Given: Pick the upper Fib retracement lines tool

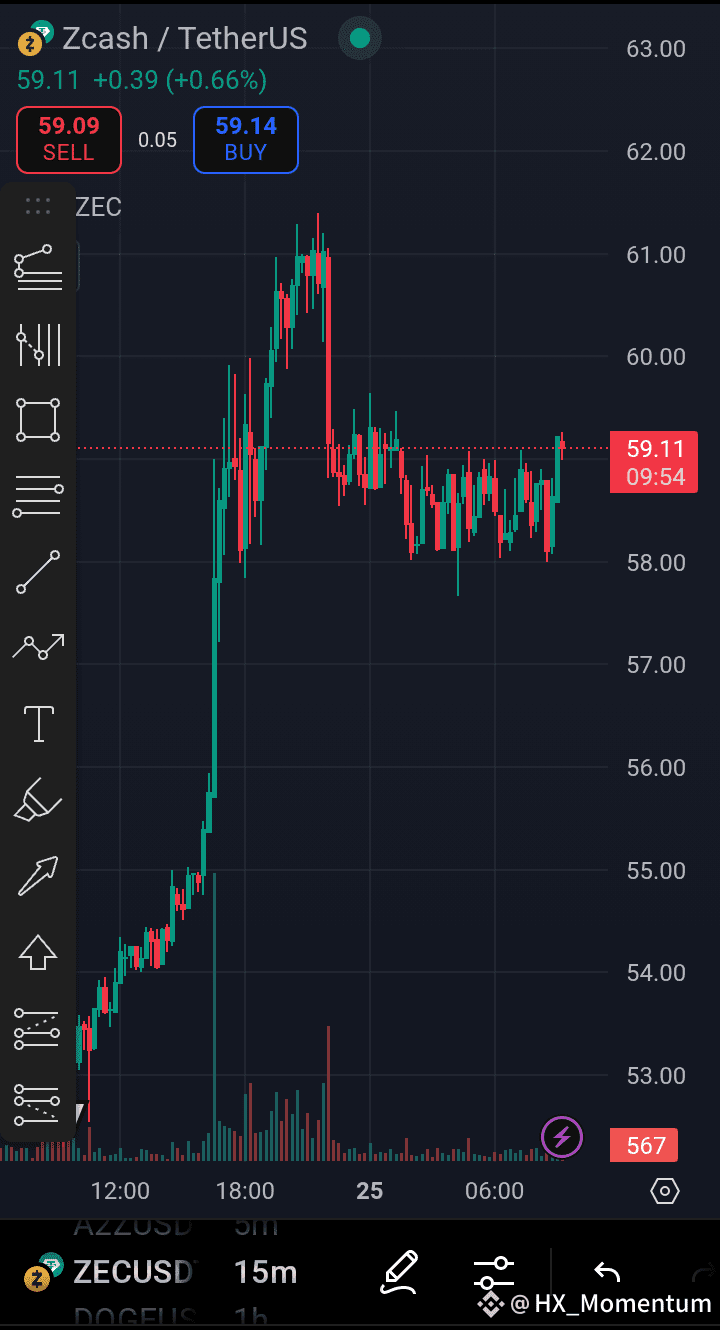Looking at the screenshot, I should pyautogui.click(x=38, y=1029).
